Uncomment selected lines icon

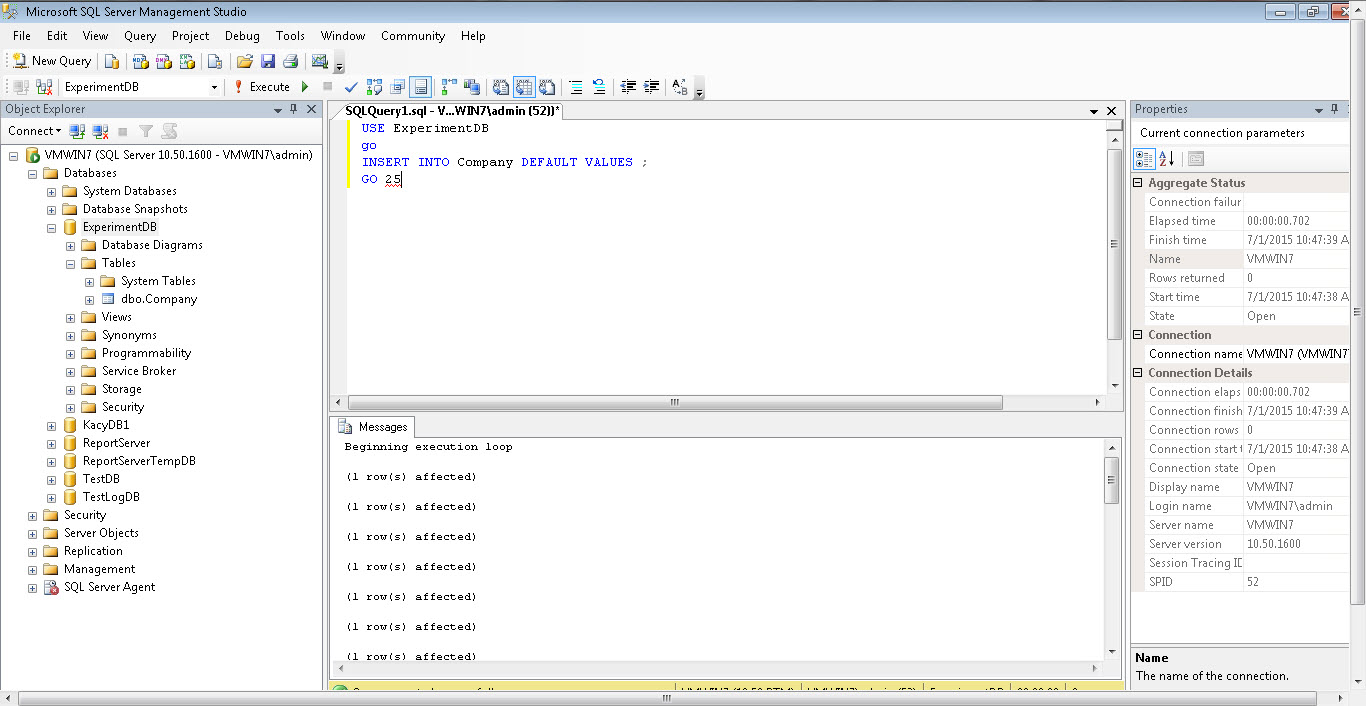coord(598,87)
